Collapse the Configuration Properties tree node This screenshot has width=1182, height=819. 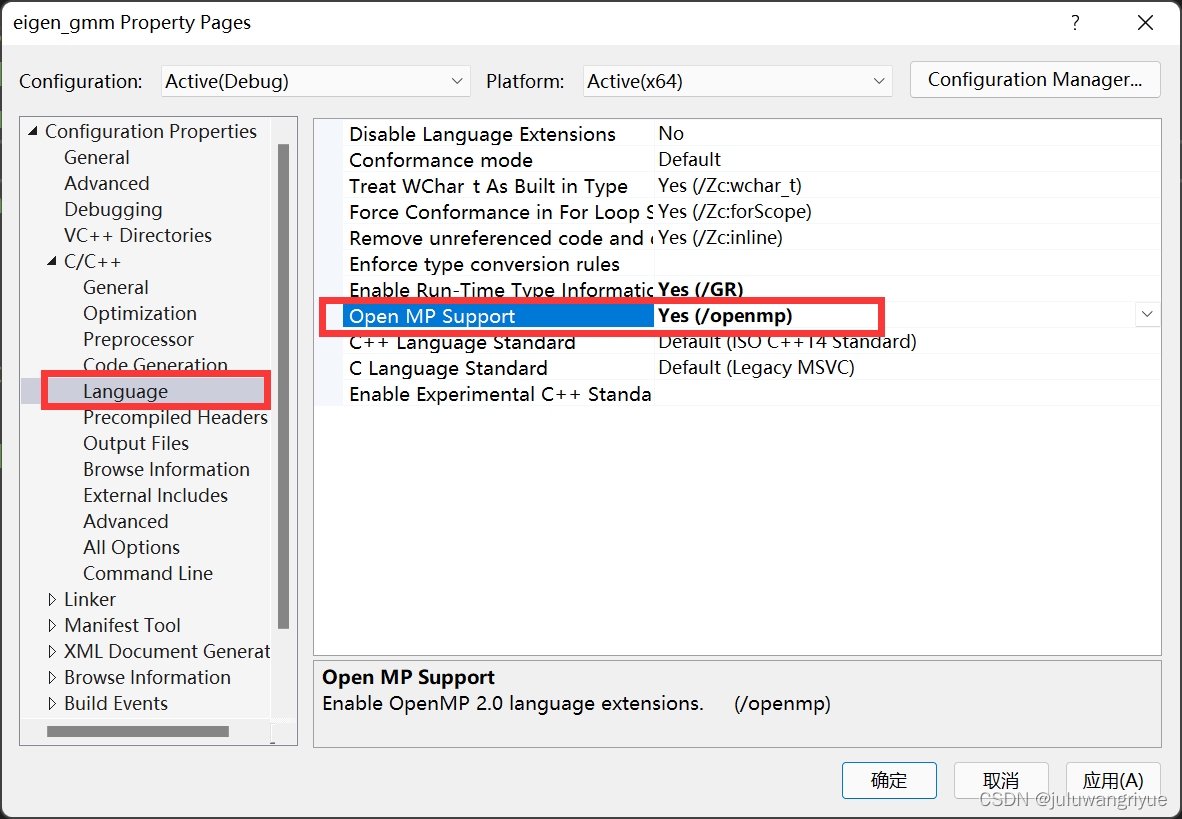pos(33,131)
